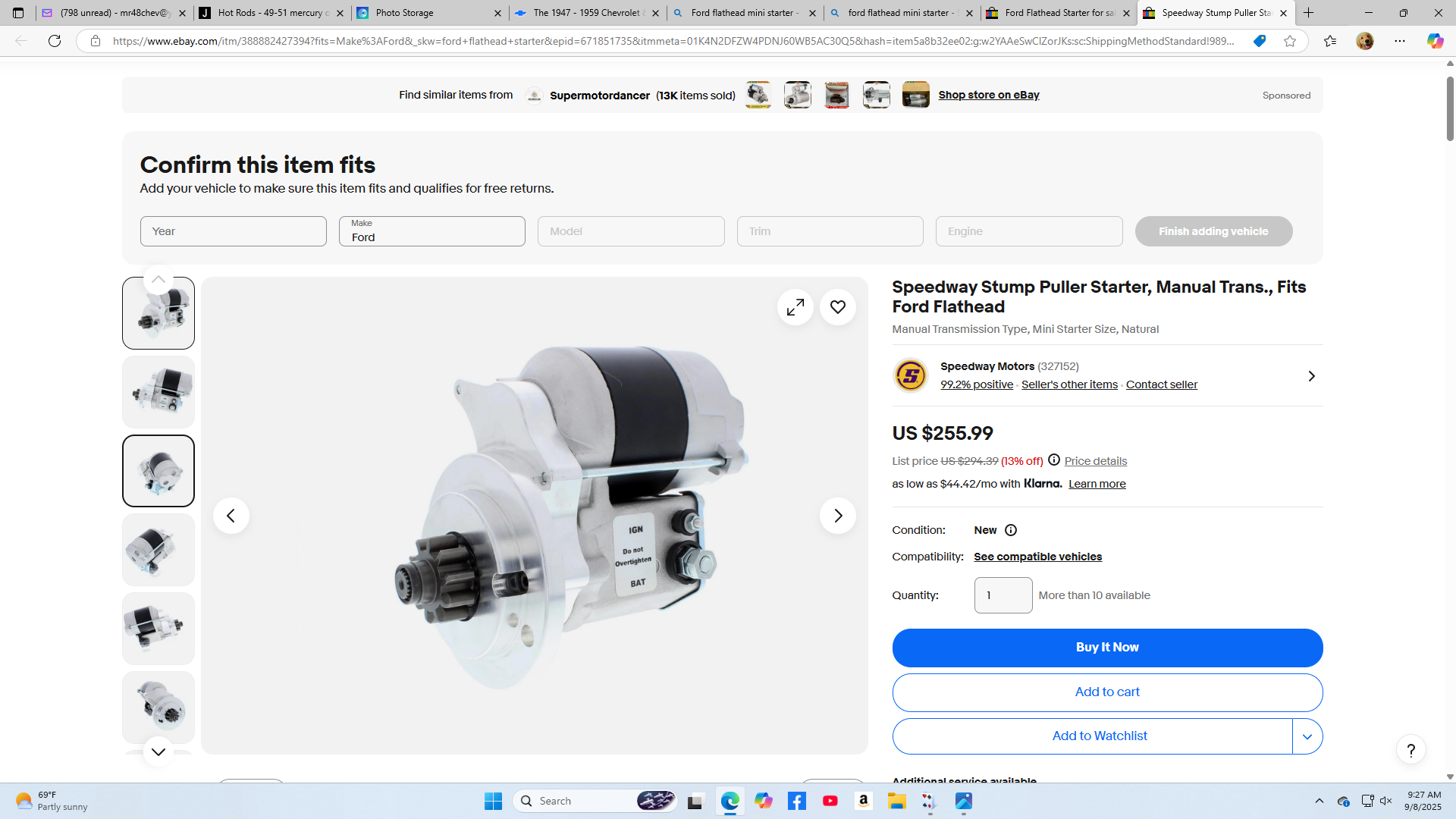Click browser favorites star icon
Screen dimensions: 1456x819
(x=1290, y=41)
